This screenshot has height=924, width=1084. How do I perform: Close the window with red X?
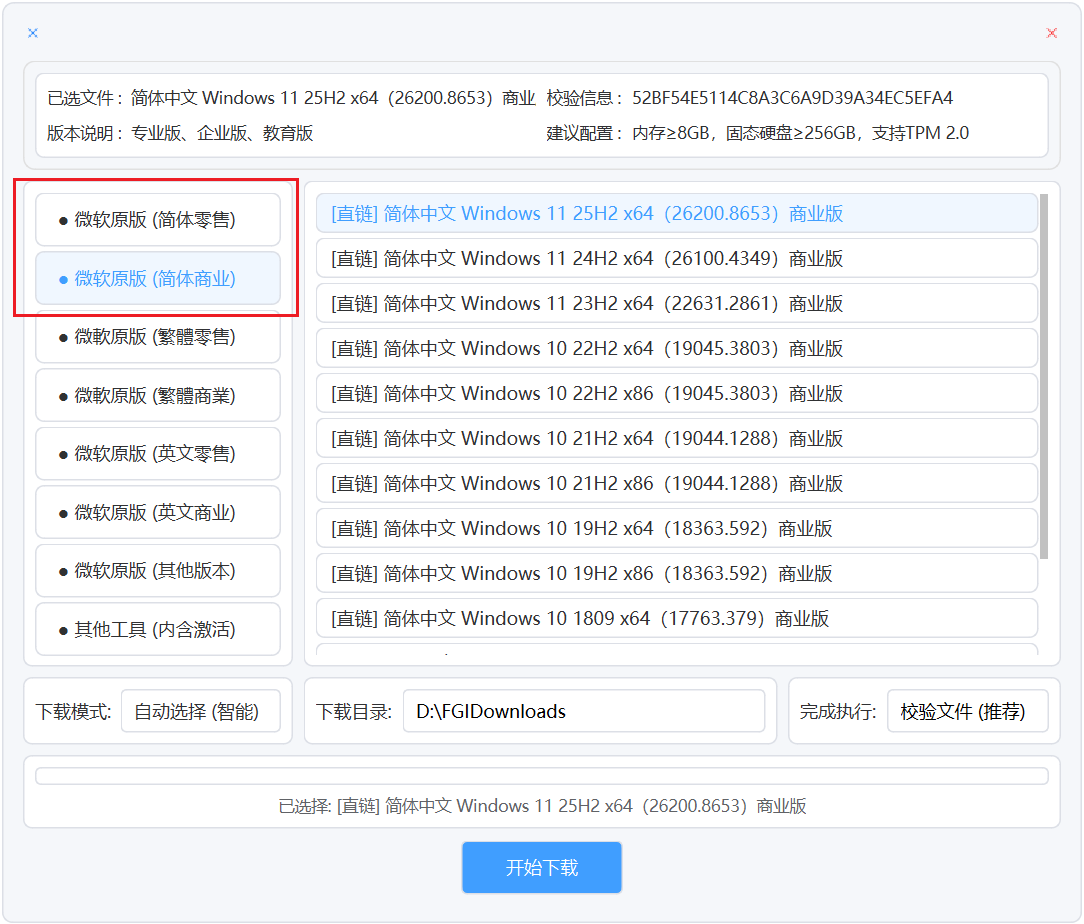(1052, 32)
